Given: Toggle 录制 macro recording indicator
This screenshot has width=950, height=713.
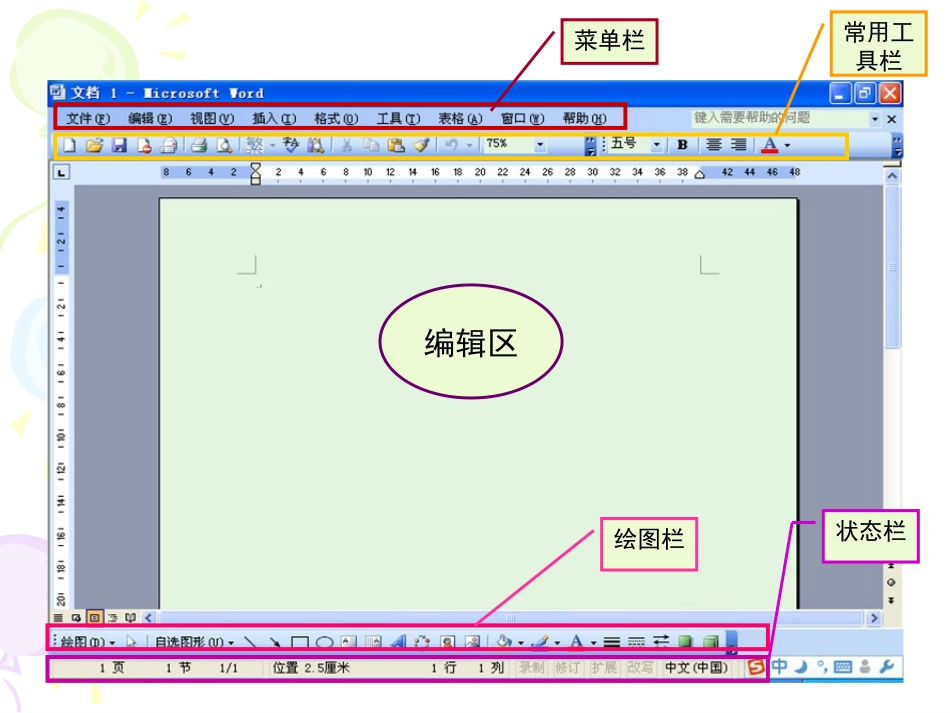Looking at the screenshot, I should 532,668.
